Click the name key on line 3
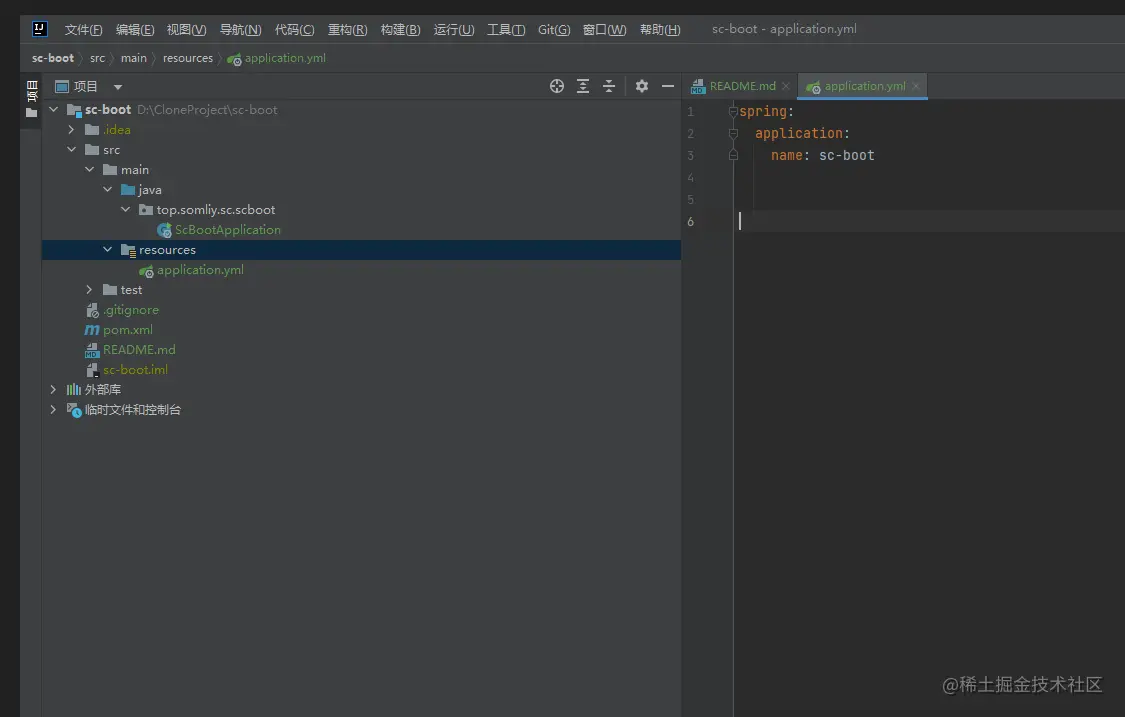The width and height of the screenshot is (1125, 717). [x=786, y=156]
